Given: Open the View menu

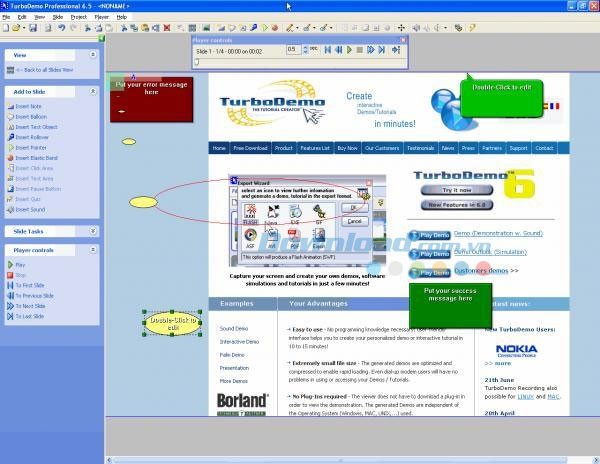Looking at the screenshot, I should click(39, 17).
